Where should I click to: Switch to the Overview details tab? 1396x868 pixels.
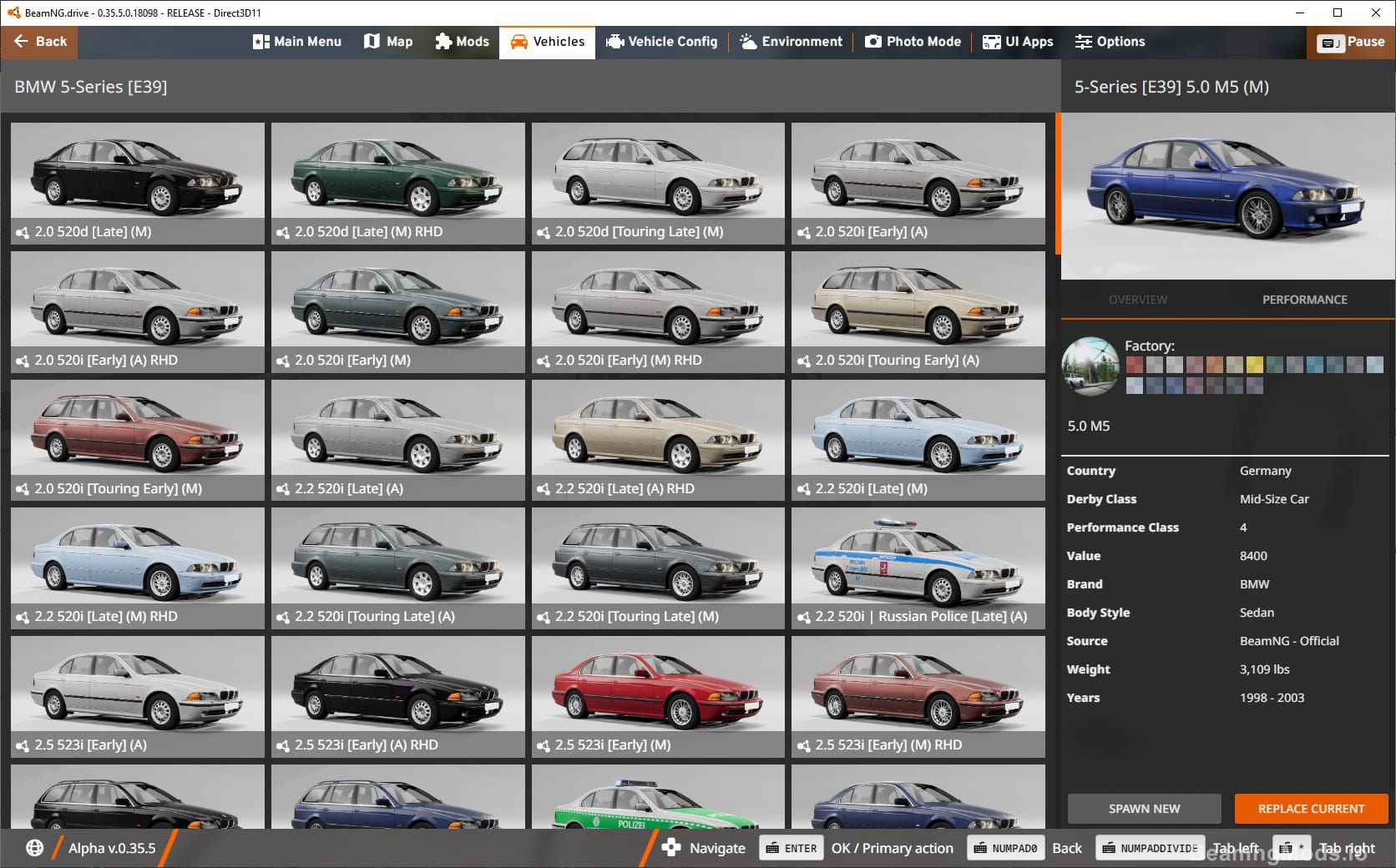click(1138, 300)
